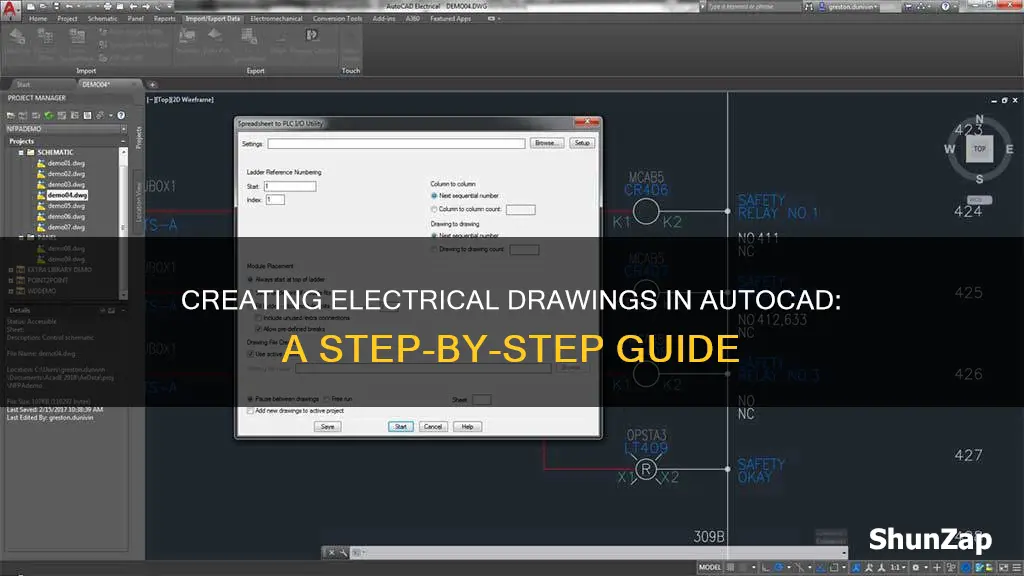1024x576 pixels.
Task: Click the new drawing tab plus icon
Action: (152, 84)
